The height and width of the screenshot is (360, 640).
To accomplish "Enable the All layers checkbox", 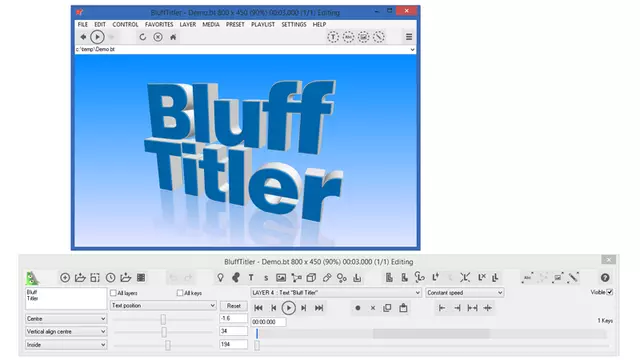I will pos(113,293).
